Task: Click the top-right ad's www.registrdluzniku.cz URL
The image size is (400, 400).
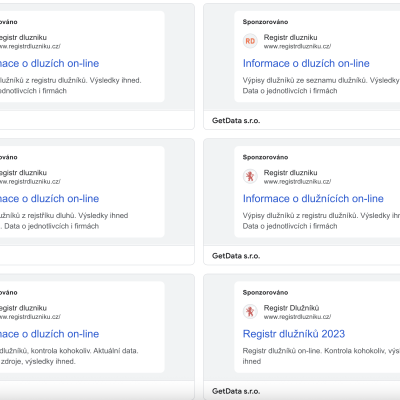Action: (297, 46)
